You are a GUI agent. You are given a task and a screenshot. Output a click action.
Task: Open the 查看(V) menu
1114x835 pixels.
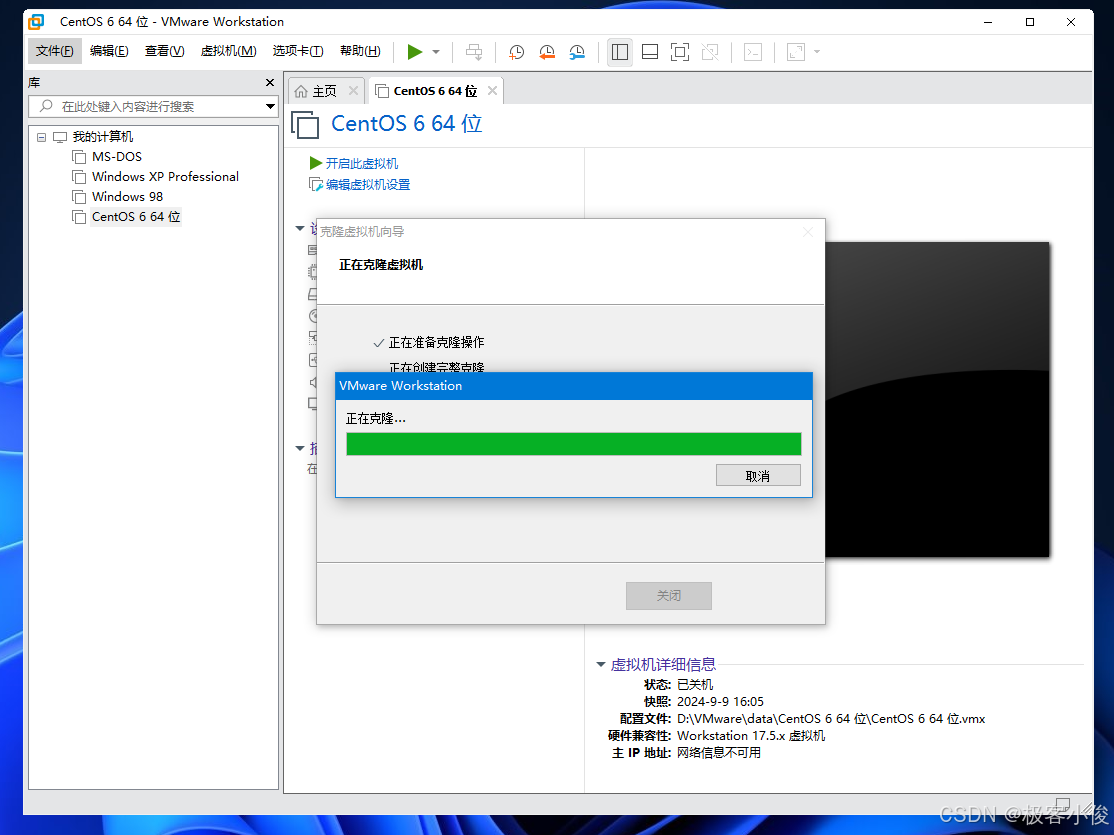click(164, 51)
